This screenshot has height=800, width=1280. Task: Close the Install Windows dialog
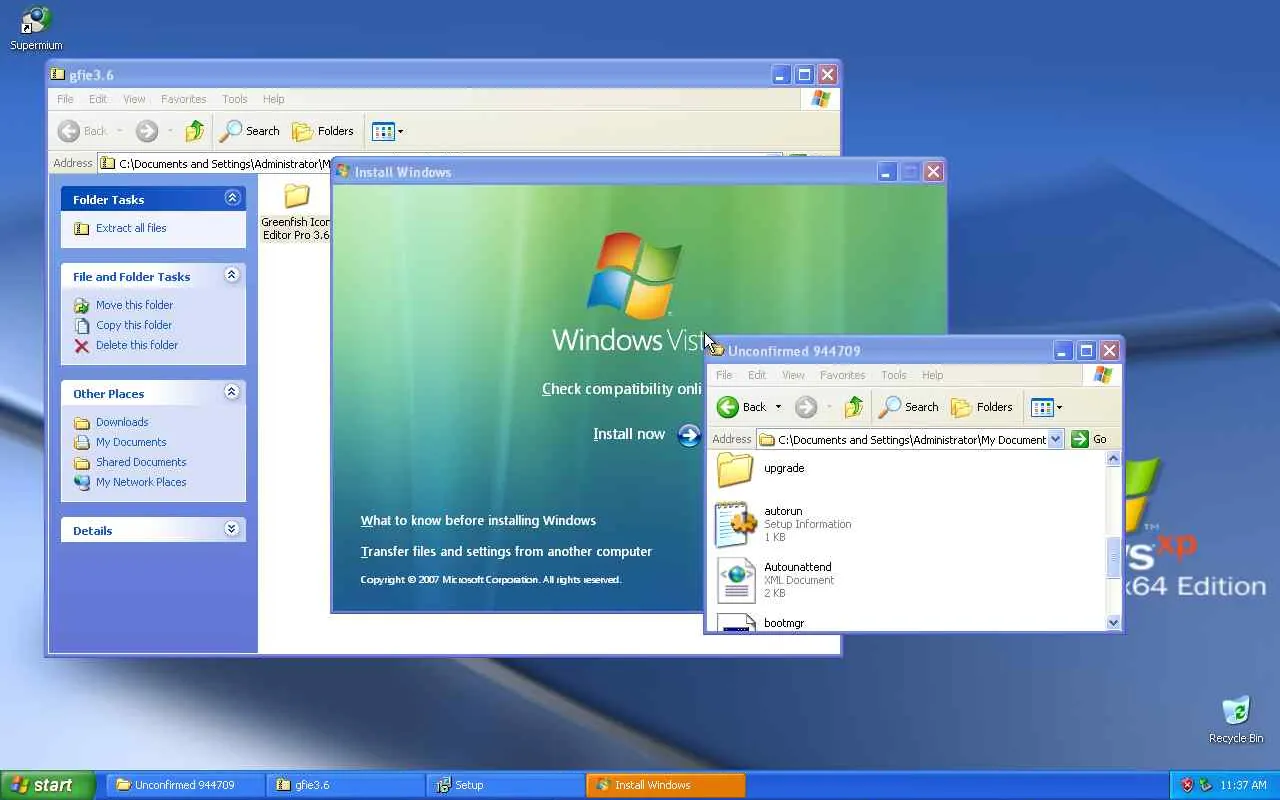pos(933,172)
